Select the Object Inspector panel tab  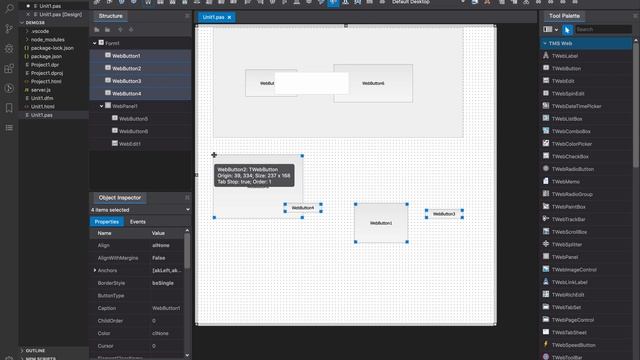point(120,198)
